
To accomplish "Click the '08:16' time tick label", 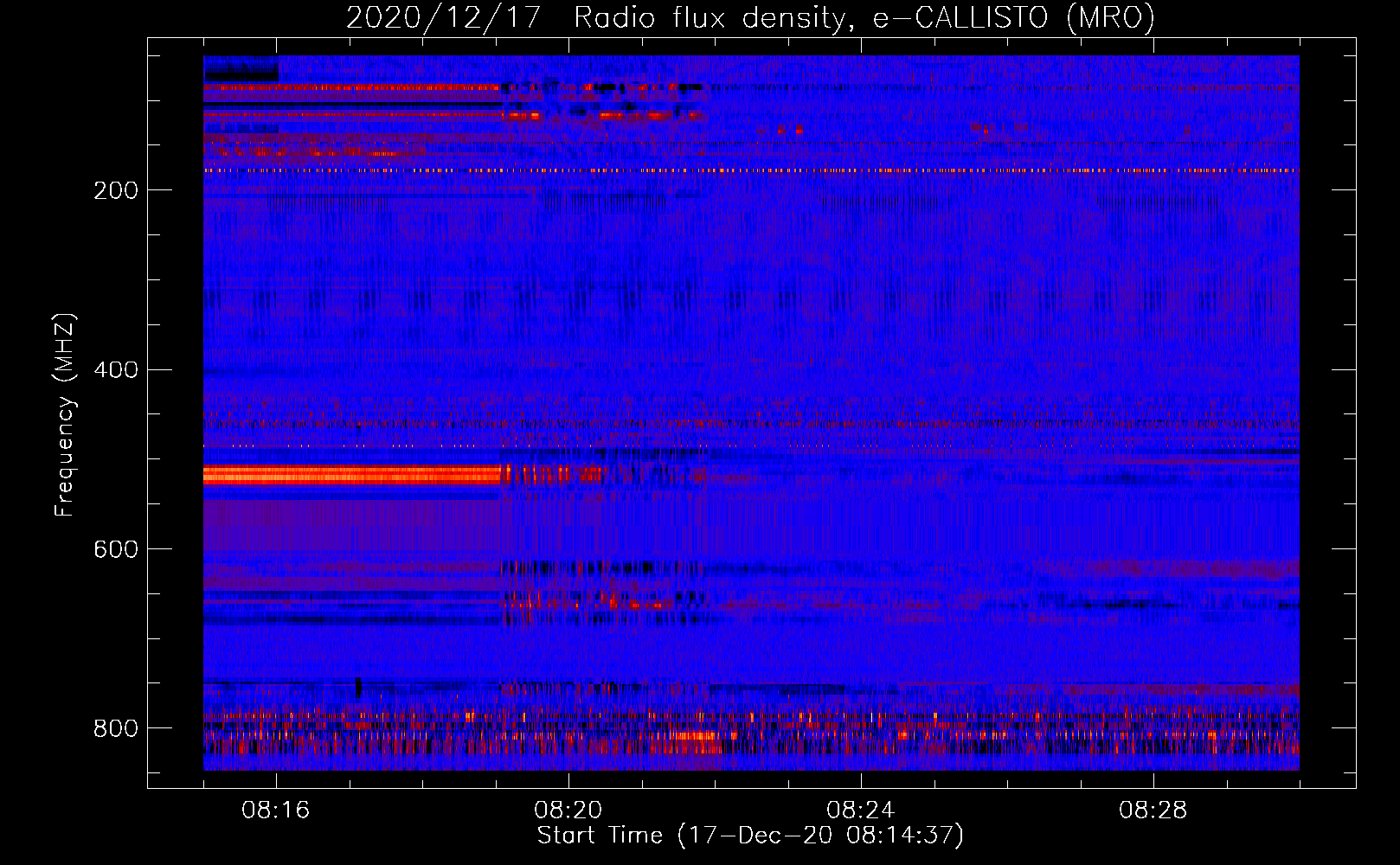I will click(x=276, y=811).
